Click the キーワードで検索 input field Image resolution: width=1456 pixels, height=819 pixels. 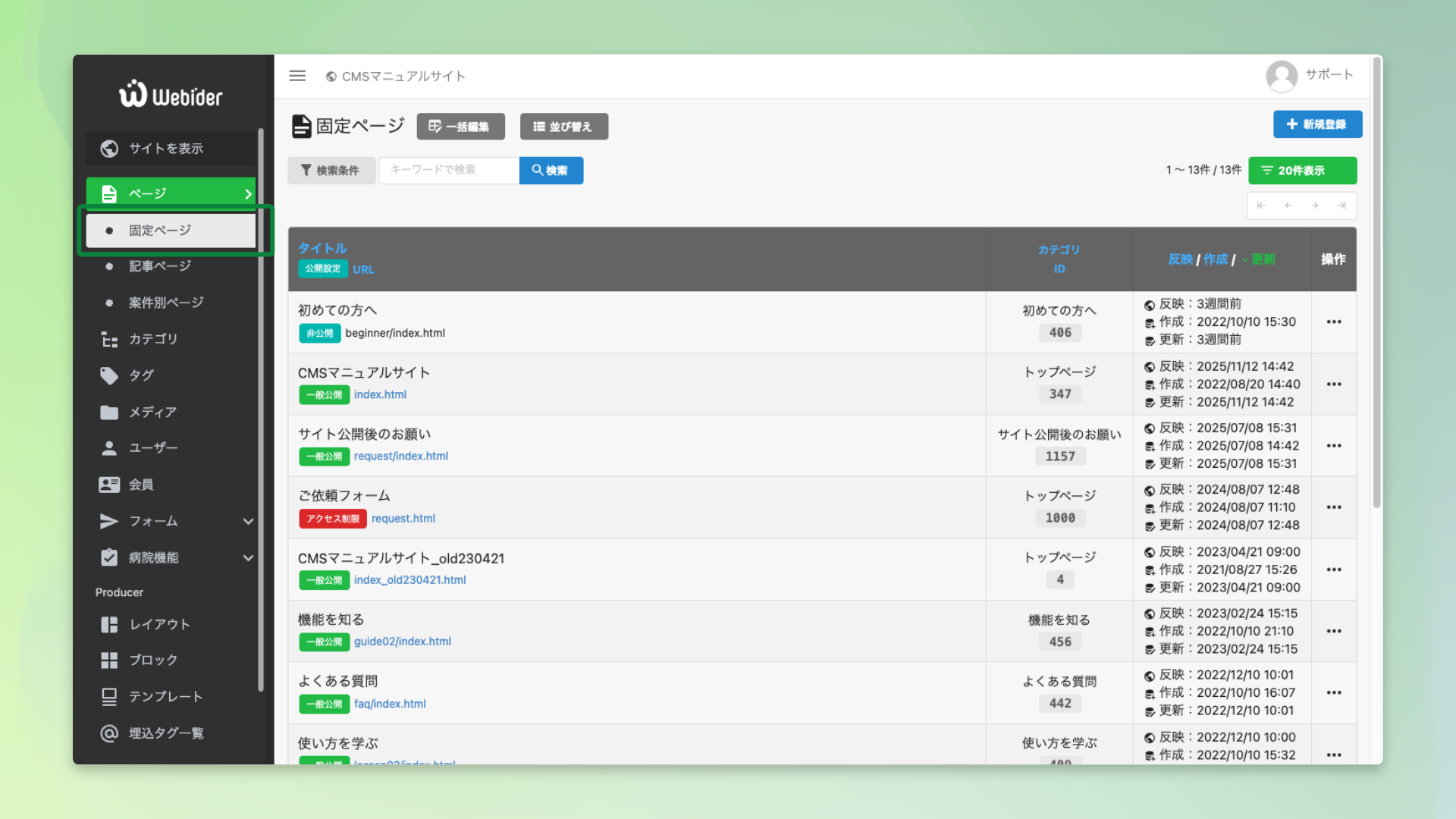pos(448,170)
